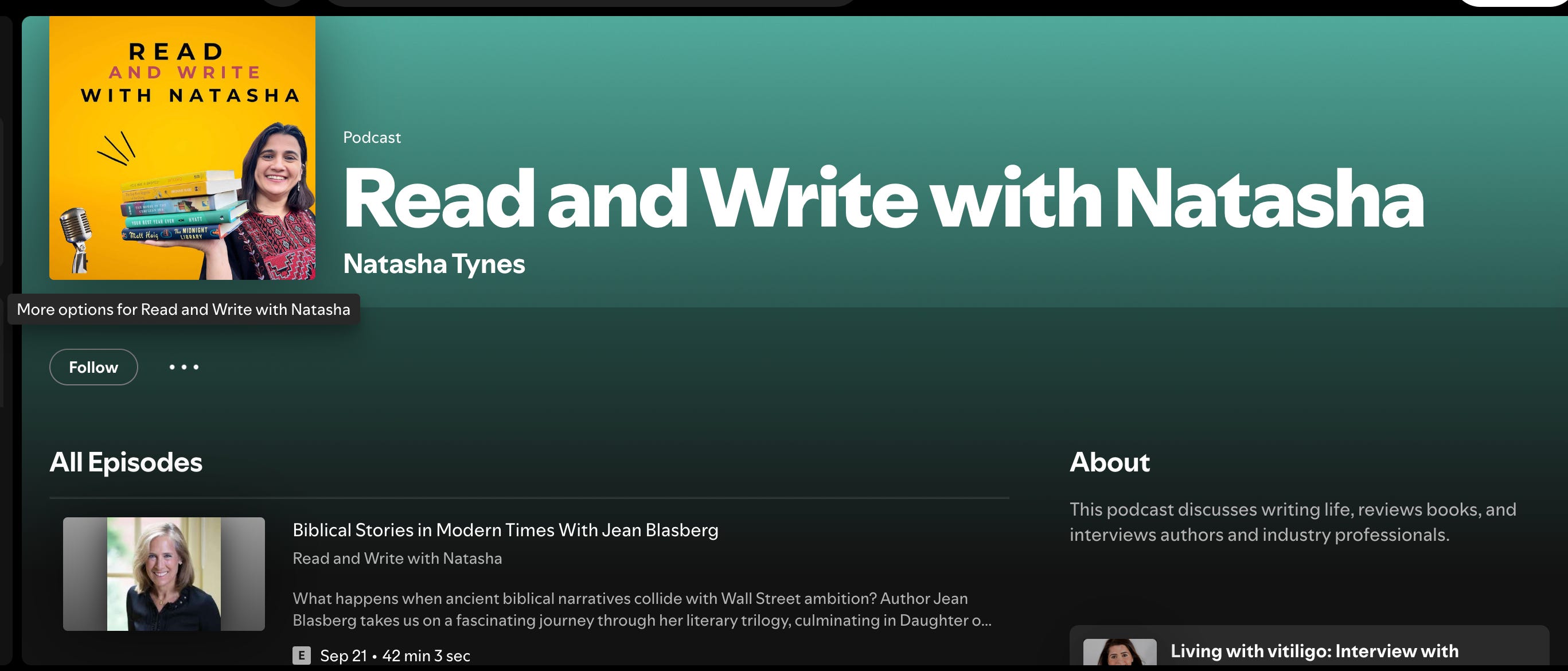The width and height of the screenshot is (1568, 671).
Task: Click the search bar at top edge
Action: (590, 2)
